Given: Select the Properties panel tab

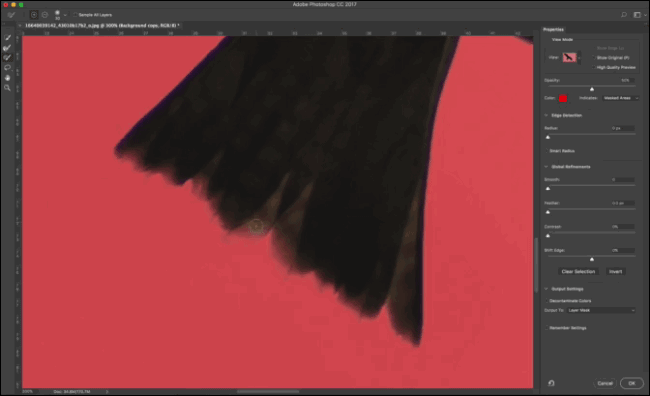Looking at the screenshot, I should click(x=553, y=29).
